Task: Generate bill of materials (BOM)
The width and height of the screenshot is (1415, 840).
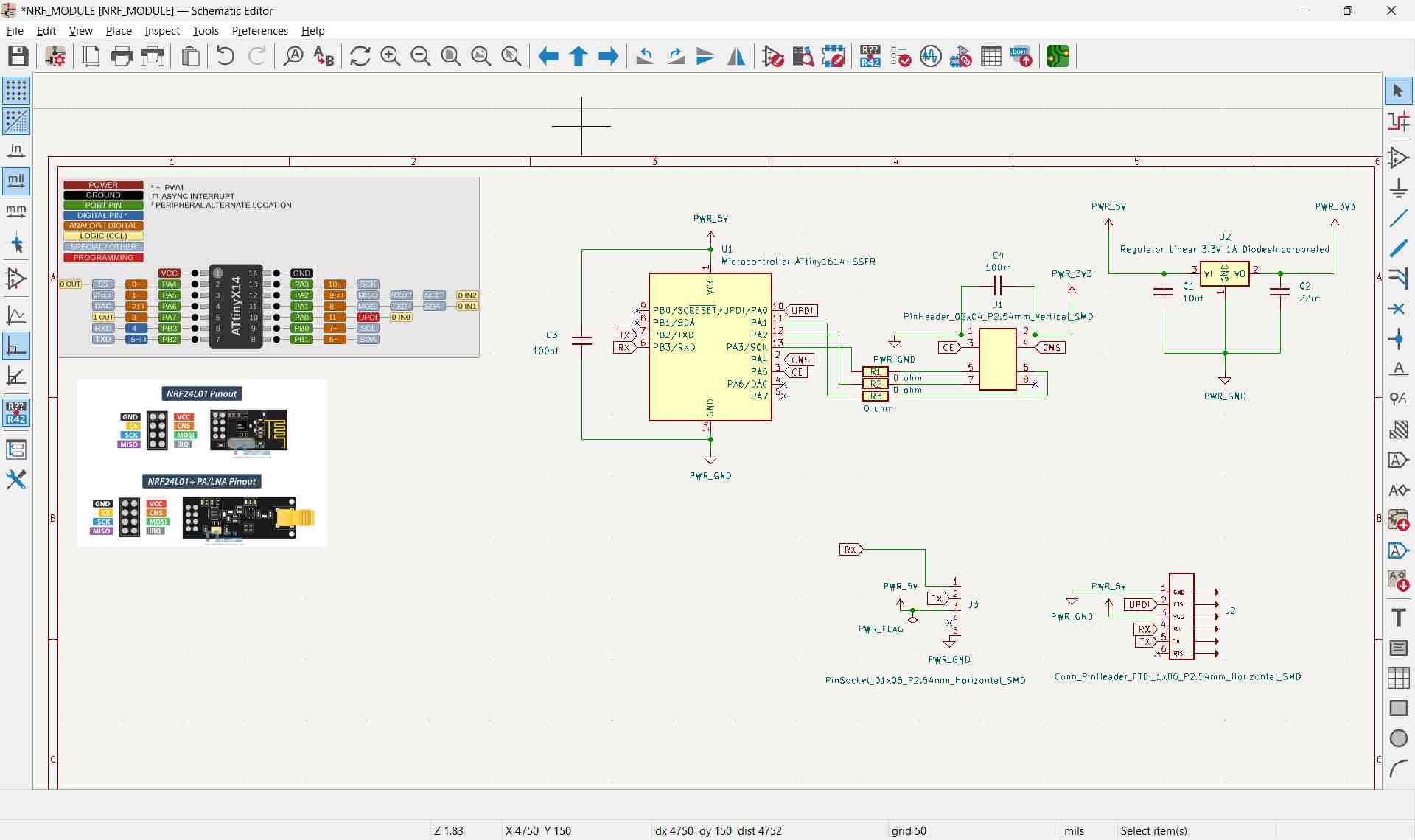Action: click(x=1021, y=57)
